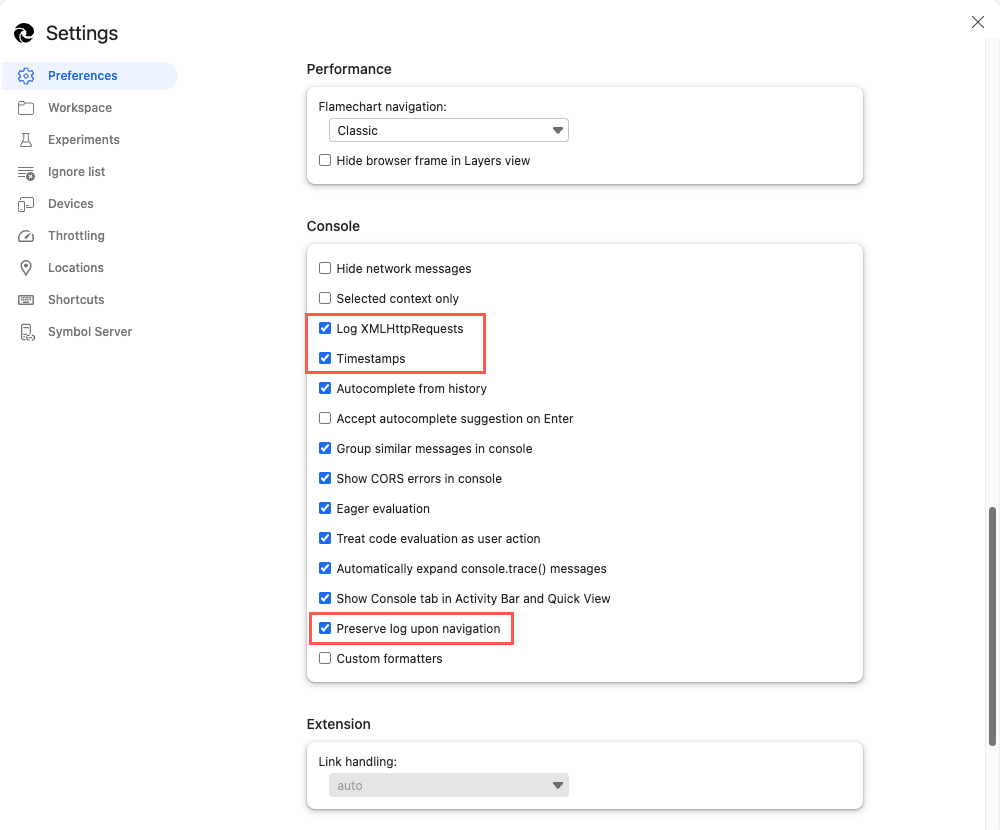Select the Symbol Server icon
Image resolution: width=1000 pixels, height=830 pixels.
click(x=26, y=331)
